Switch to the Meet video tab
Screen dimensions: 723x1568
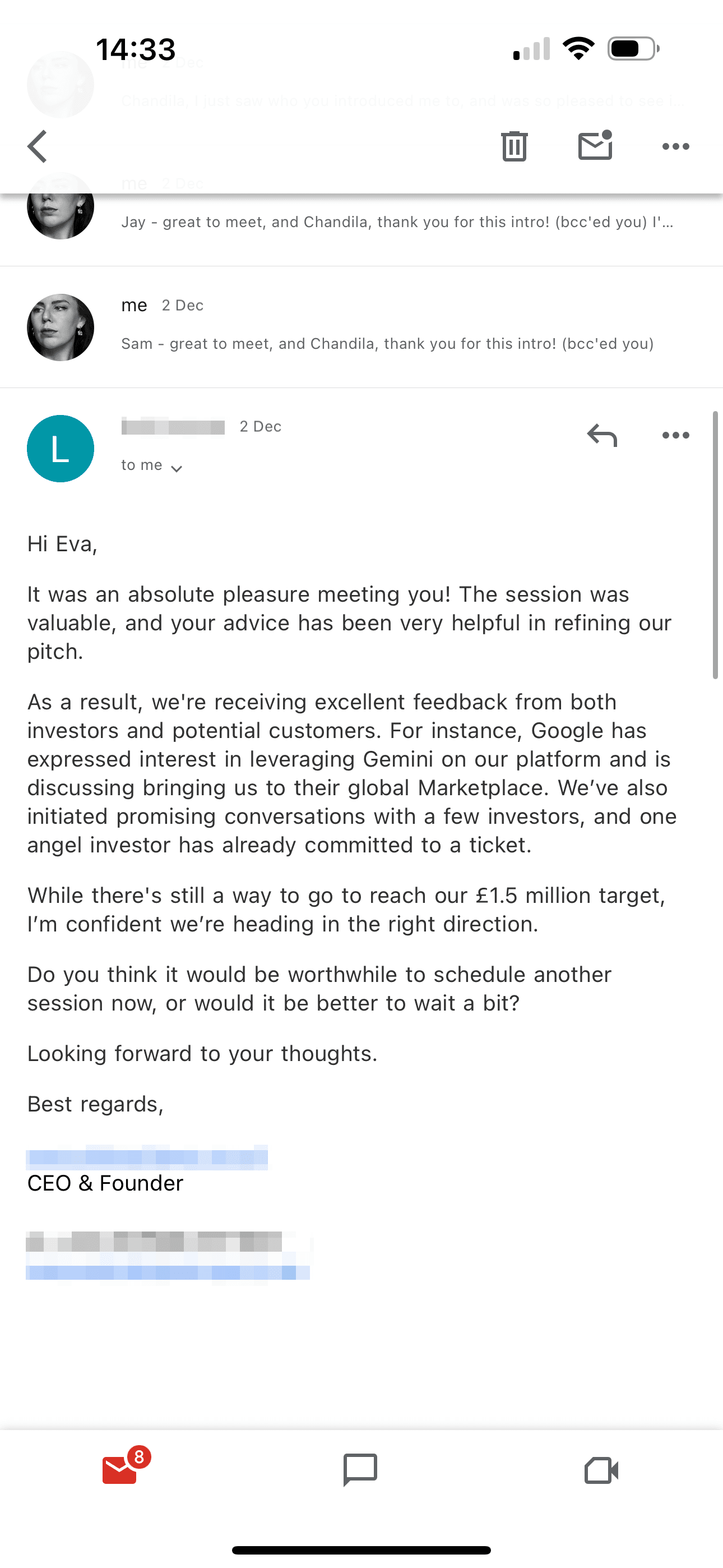(601, 1470)
